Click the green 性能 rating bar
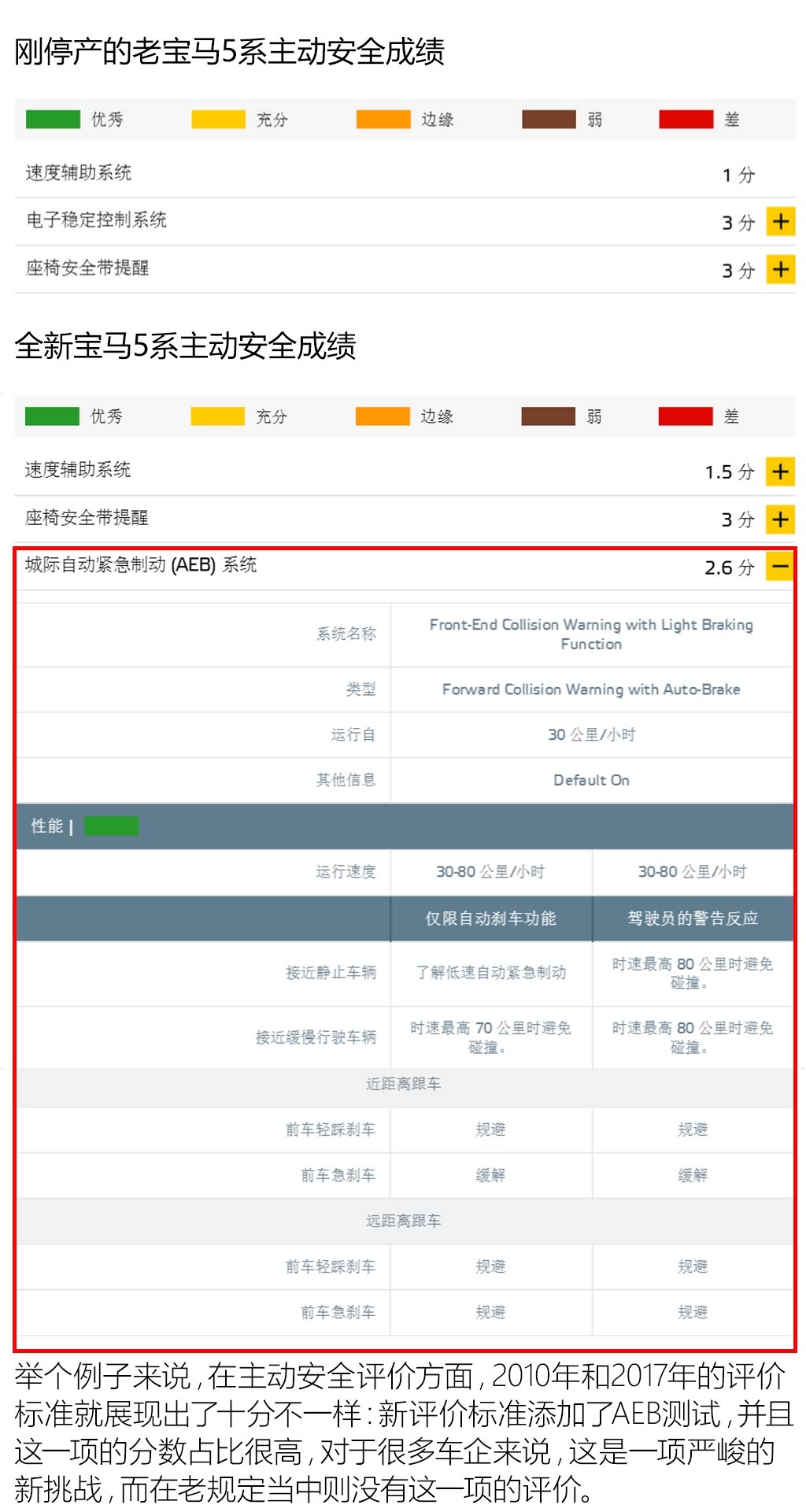806x1512 pixels. [x=111, y=826]
